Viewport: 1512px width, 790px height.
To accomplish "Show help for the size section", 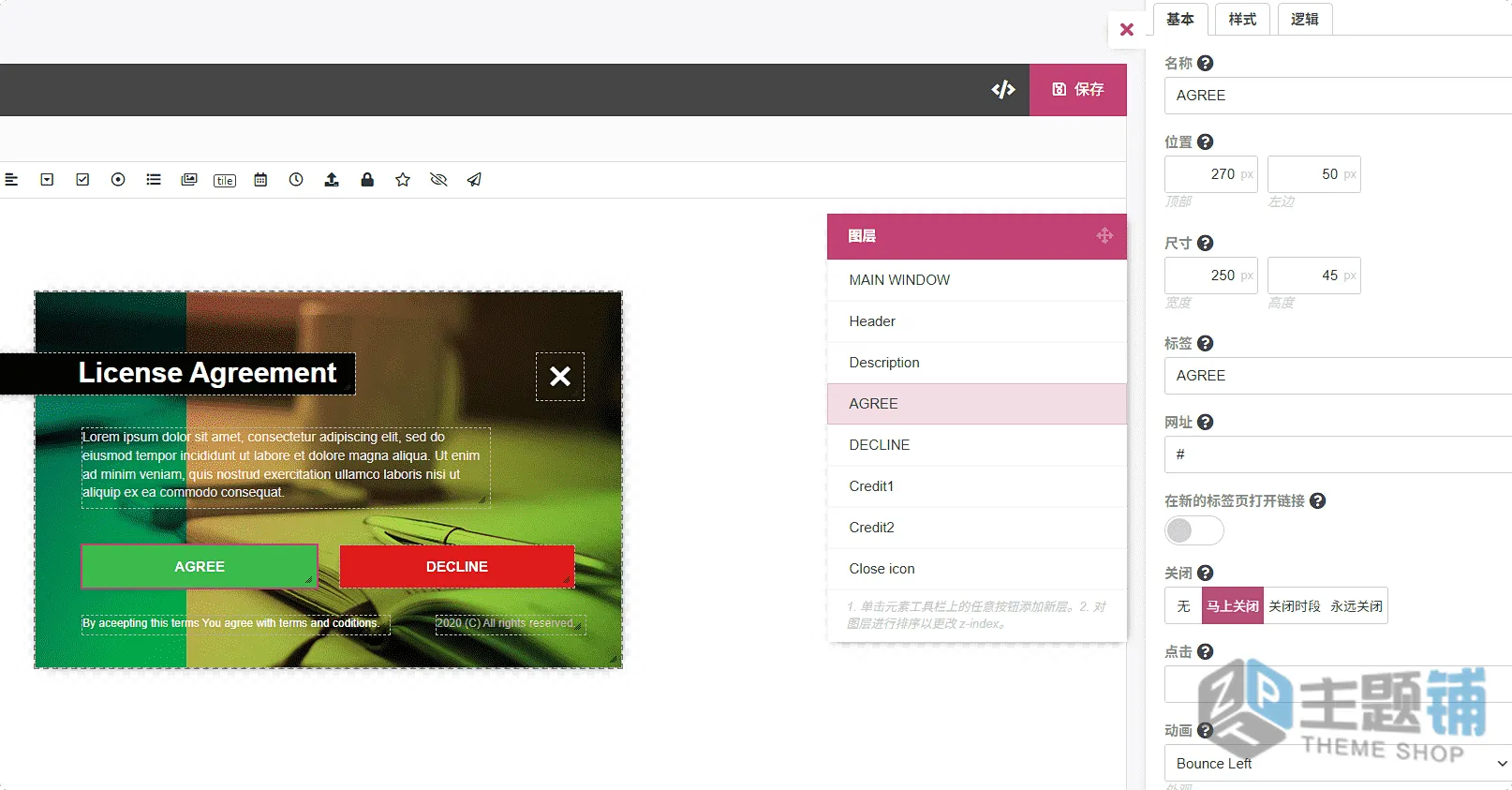I will point(1206,243).
